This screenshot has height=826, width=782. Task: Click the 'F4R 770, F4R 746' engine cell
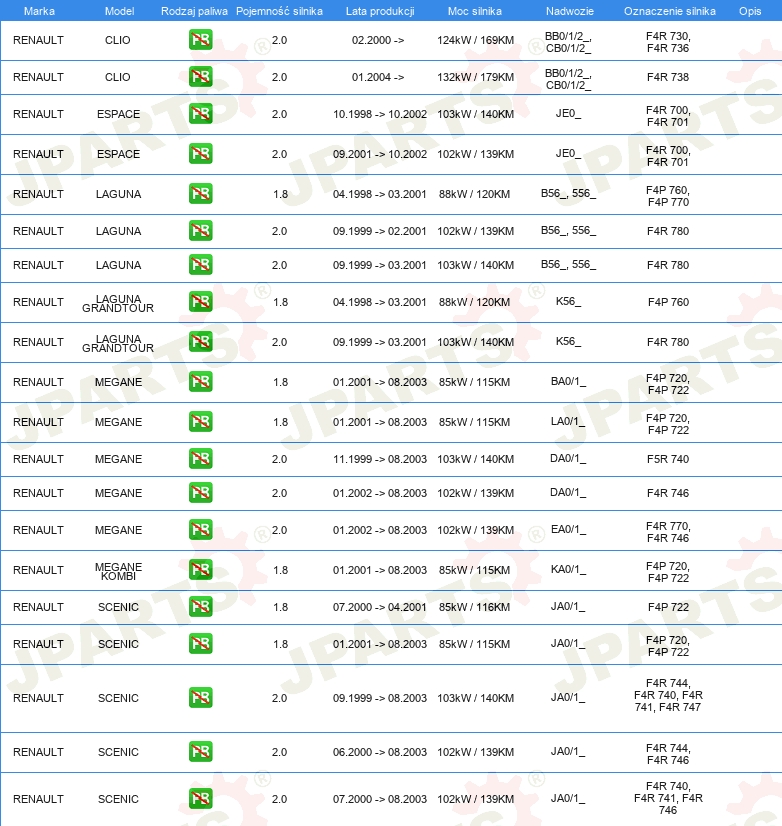click(x=668, y=532)
